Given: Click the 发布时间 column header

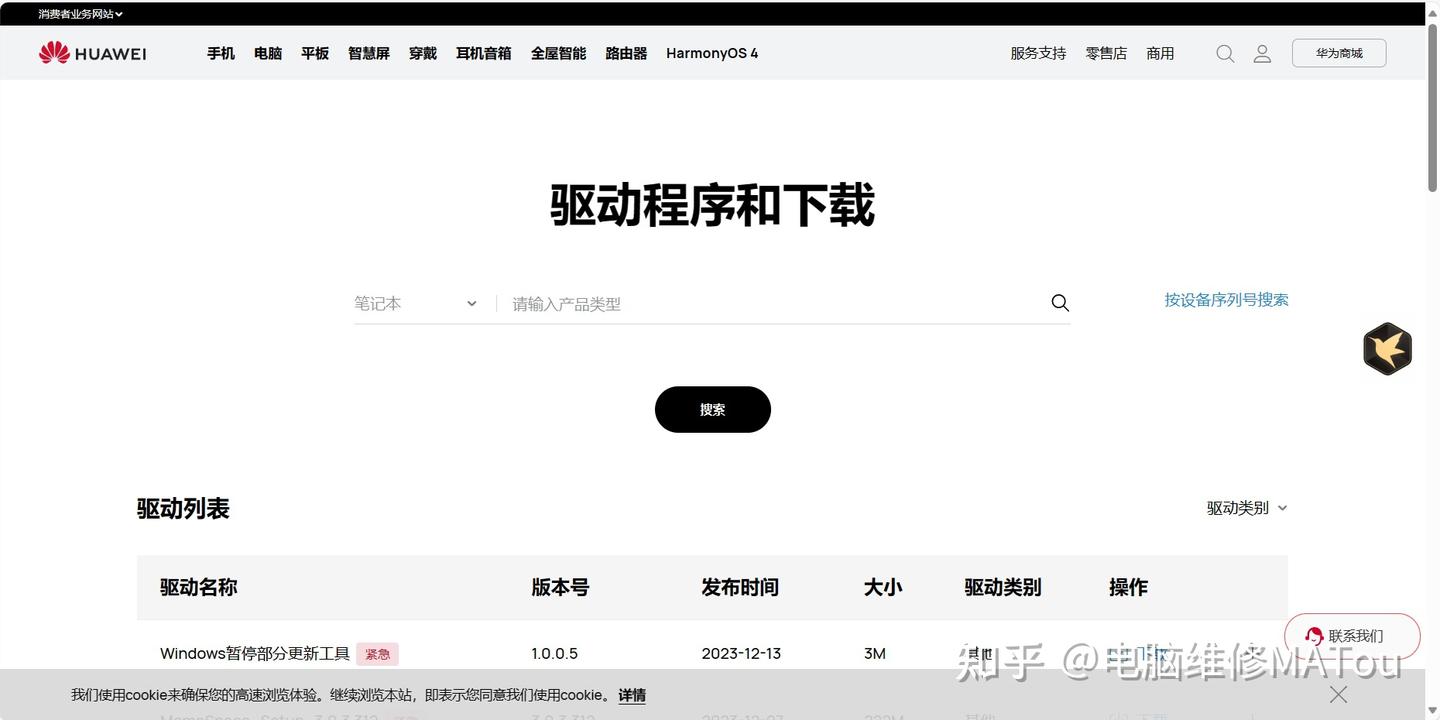Looking at the screenshot, I should [740, 588].
